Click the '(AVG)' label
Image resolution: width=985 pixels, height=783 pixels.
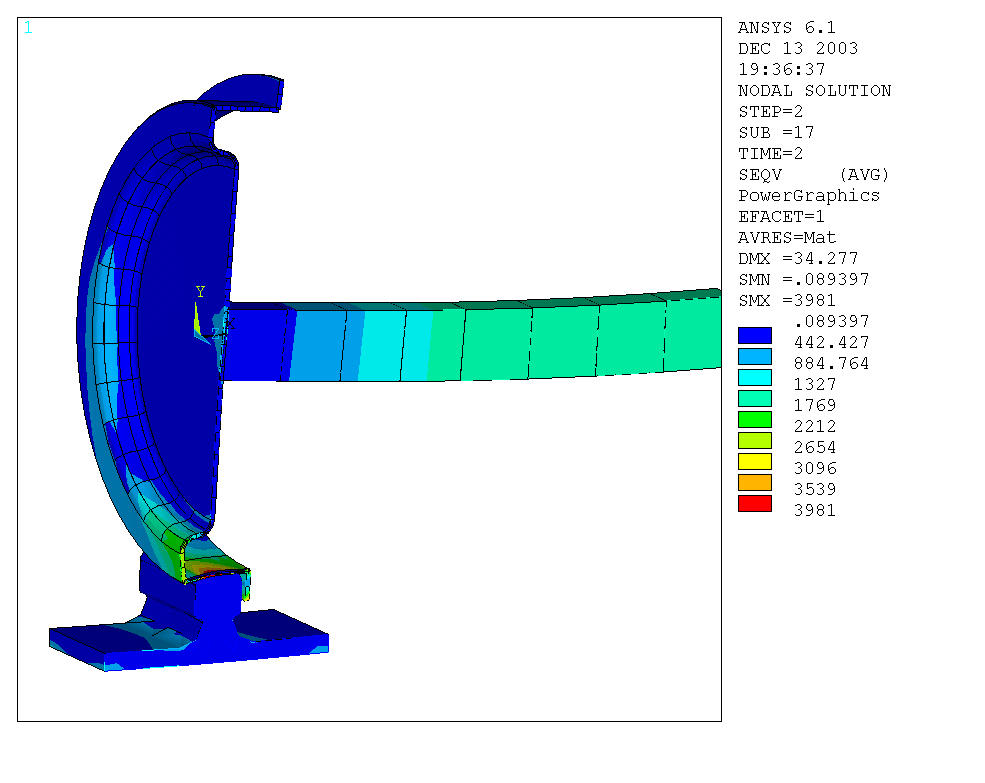point(864,175)
